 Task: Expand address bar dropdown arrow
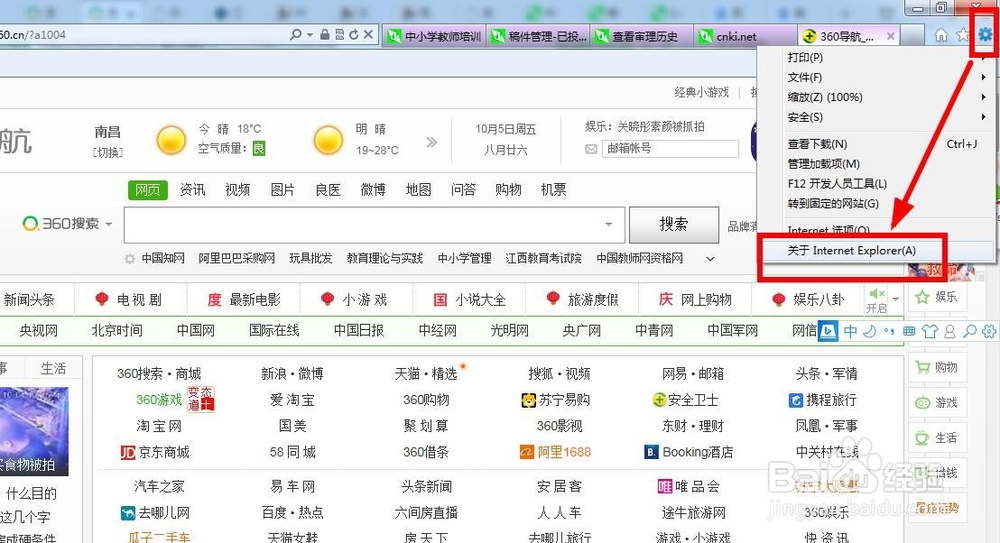click(x=310, y=34)
